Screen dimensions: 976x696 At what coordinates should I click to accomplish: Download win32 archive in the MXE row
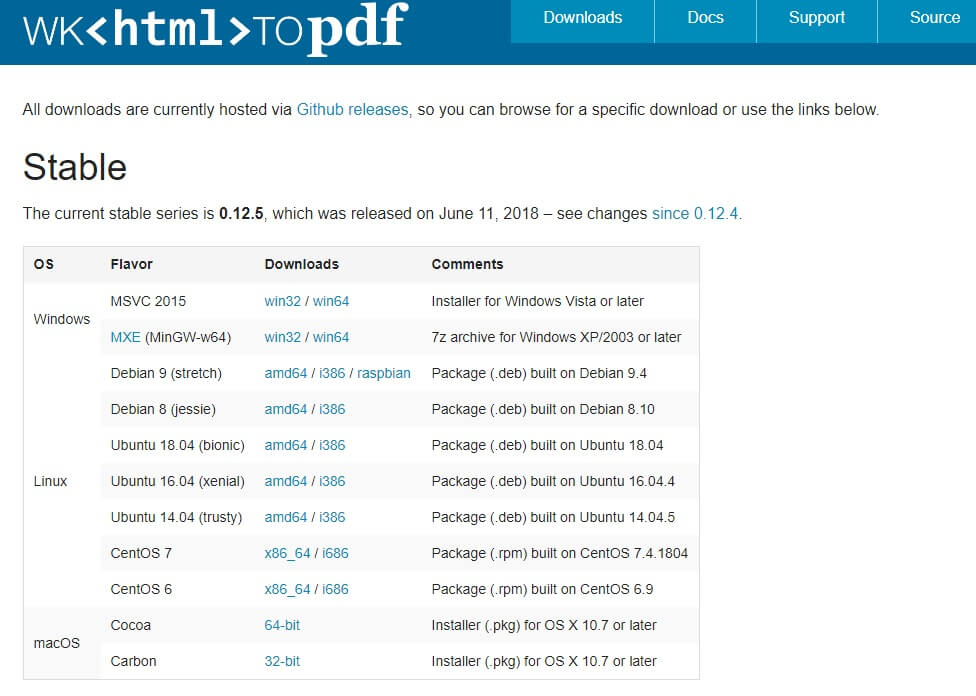coord(283,337)
